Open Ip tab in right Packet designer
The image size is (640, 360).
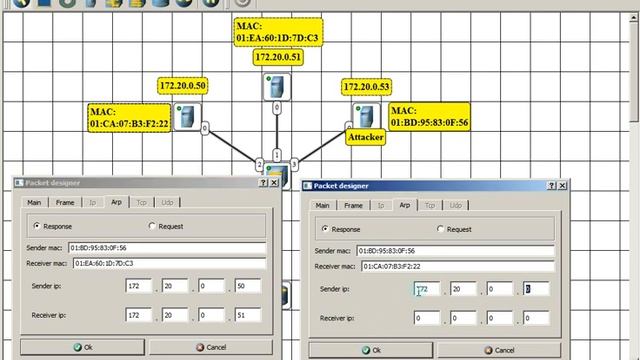tap(381, 205)
